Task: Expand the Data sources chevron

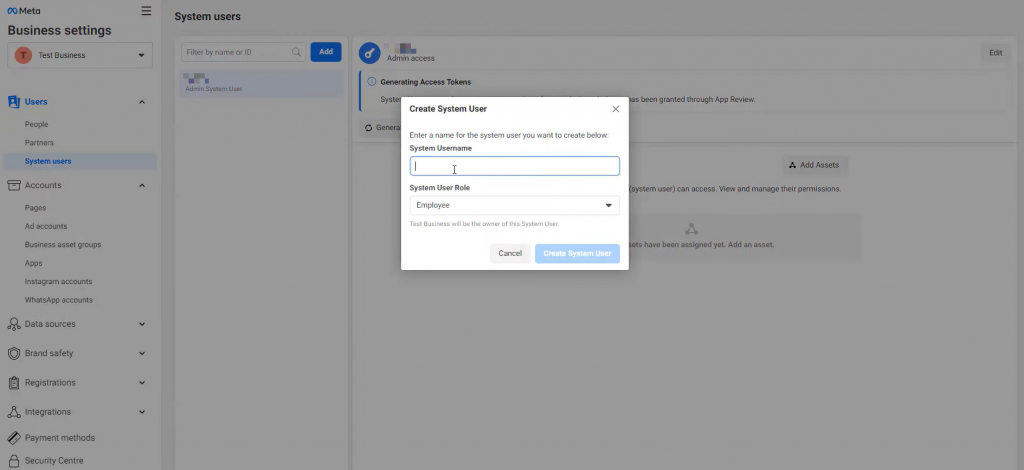Action: tap(142, 324)
